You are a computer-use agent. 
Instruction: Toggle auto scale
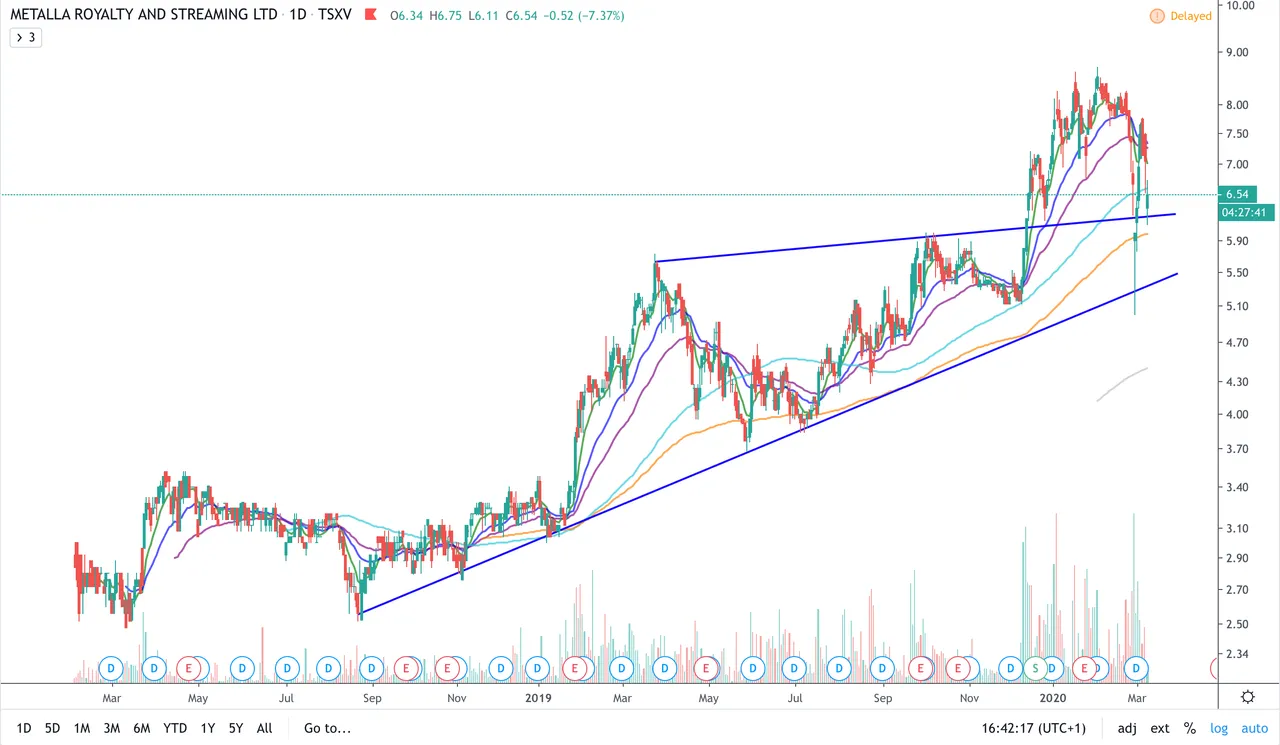pyautogui.click(x=1254, y=728)
